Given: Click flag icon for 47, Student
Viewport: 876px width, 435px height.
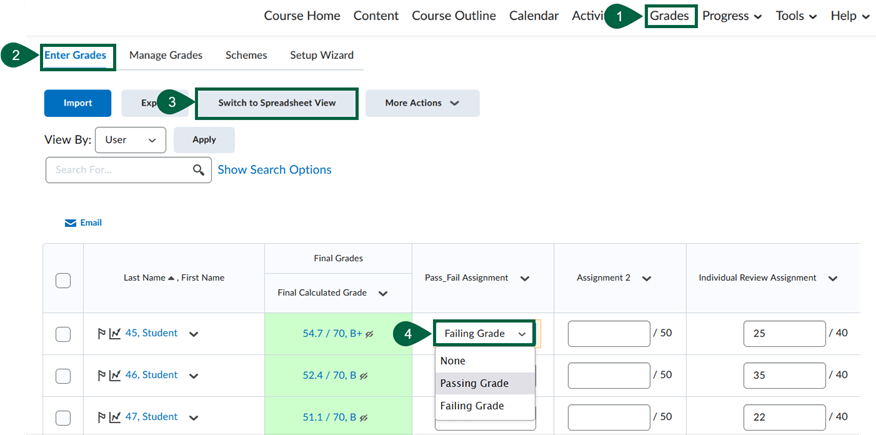Looking at the screenshot, I should (102, 417).
